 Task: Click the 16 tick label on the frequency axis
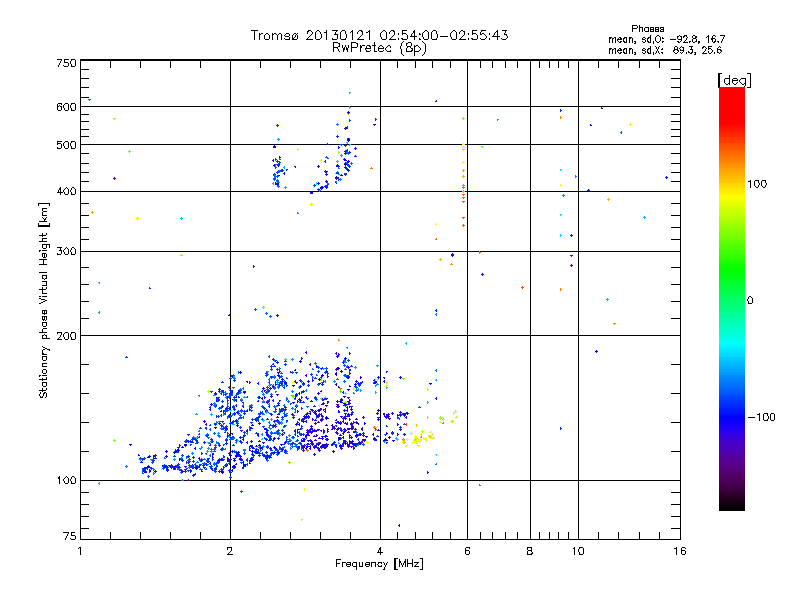point(680,551)
